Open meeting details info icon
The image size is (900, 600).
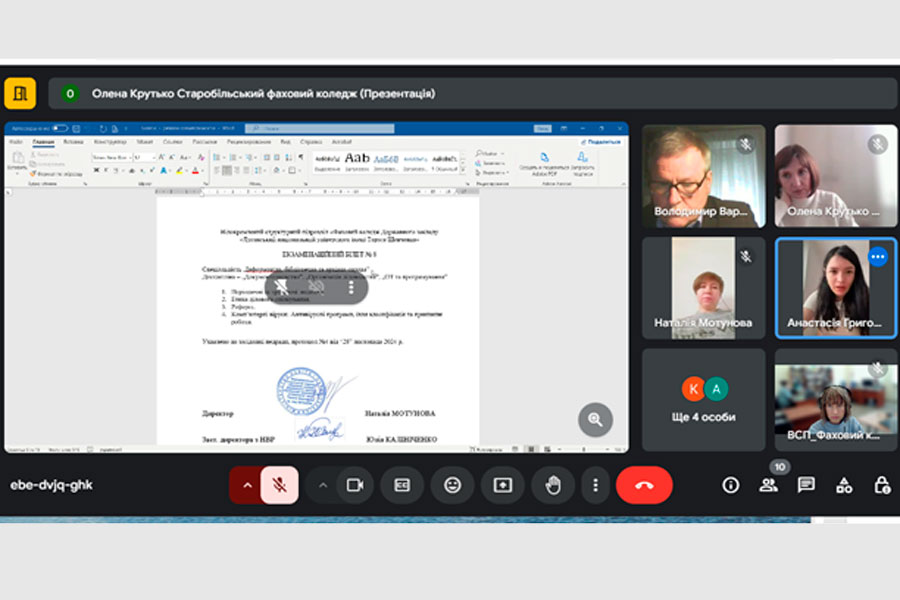730,485
